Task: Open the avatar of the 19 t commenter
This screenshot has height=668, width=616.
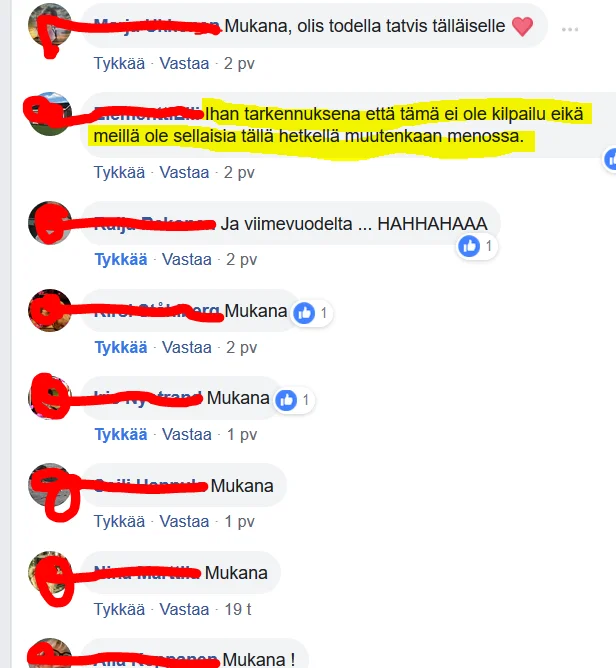Action: point(49,573)
